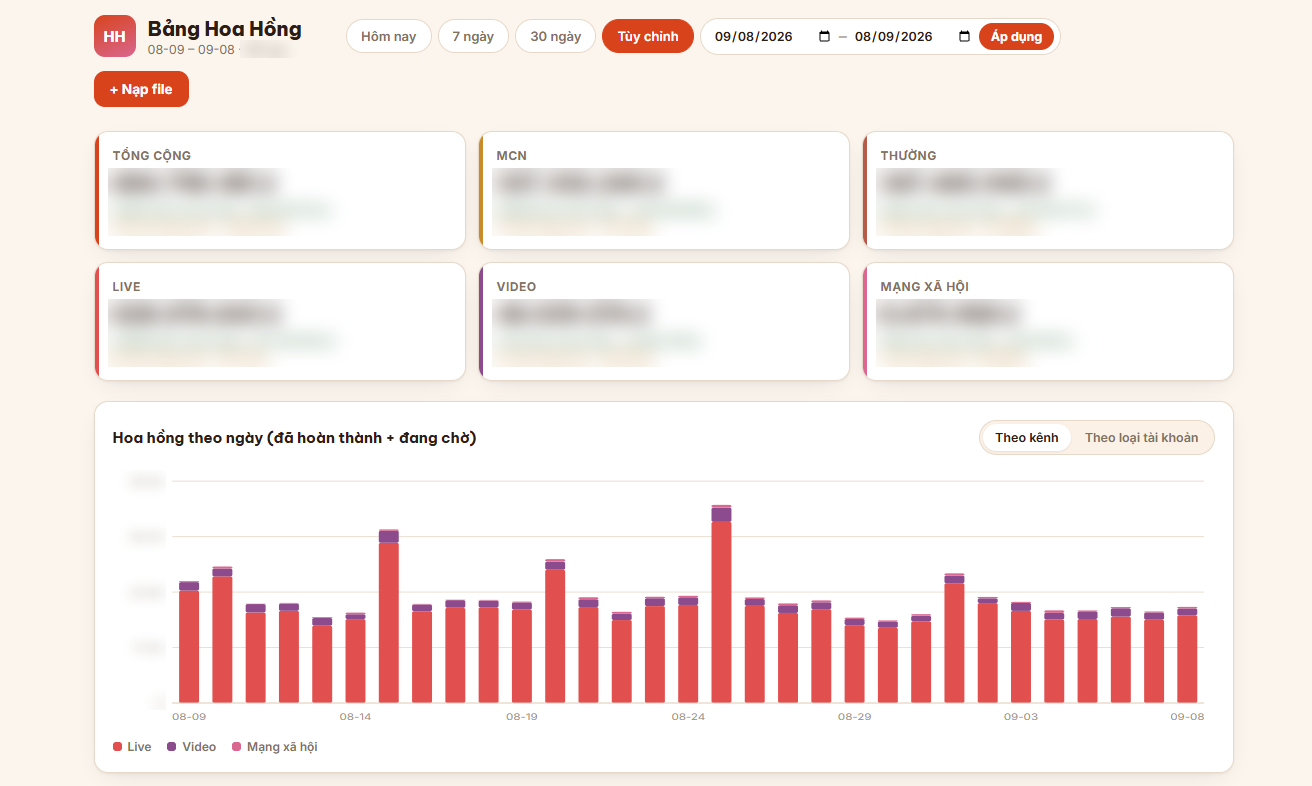Click the 08-14 axis label
The height and width of the screenshot is (786, 1312).
pyautogui.click(x=355, y=717)
